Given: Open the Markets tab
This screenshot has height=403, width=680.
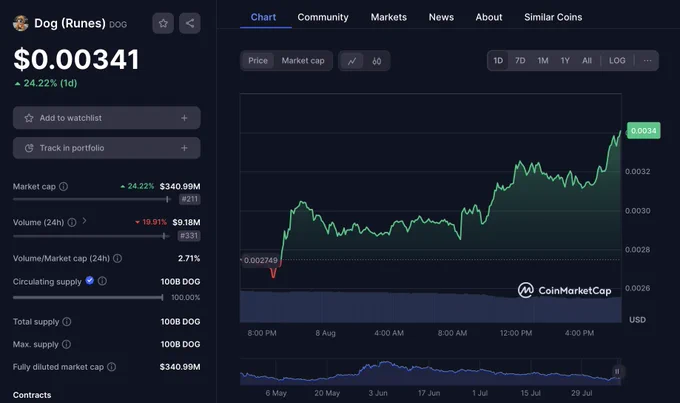Looking at the screenshot, I should tap(389, 17).
